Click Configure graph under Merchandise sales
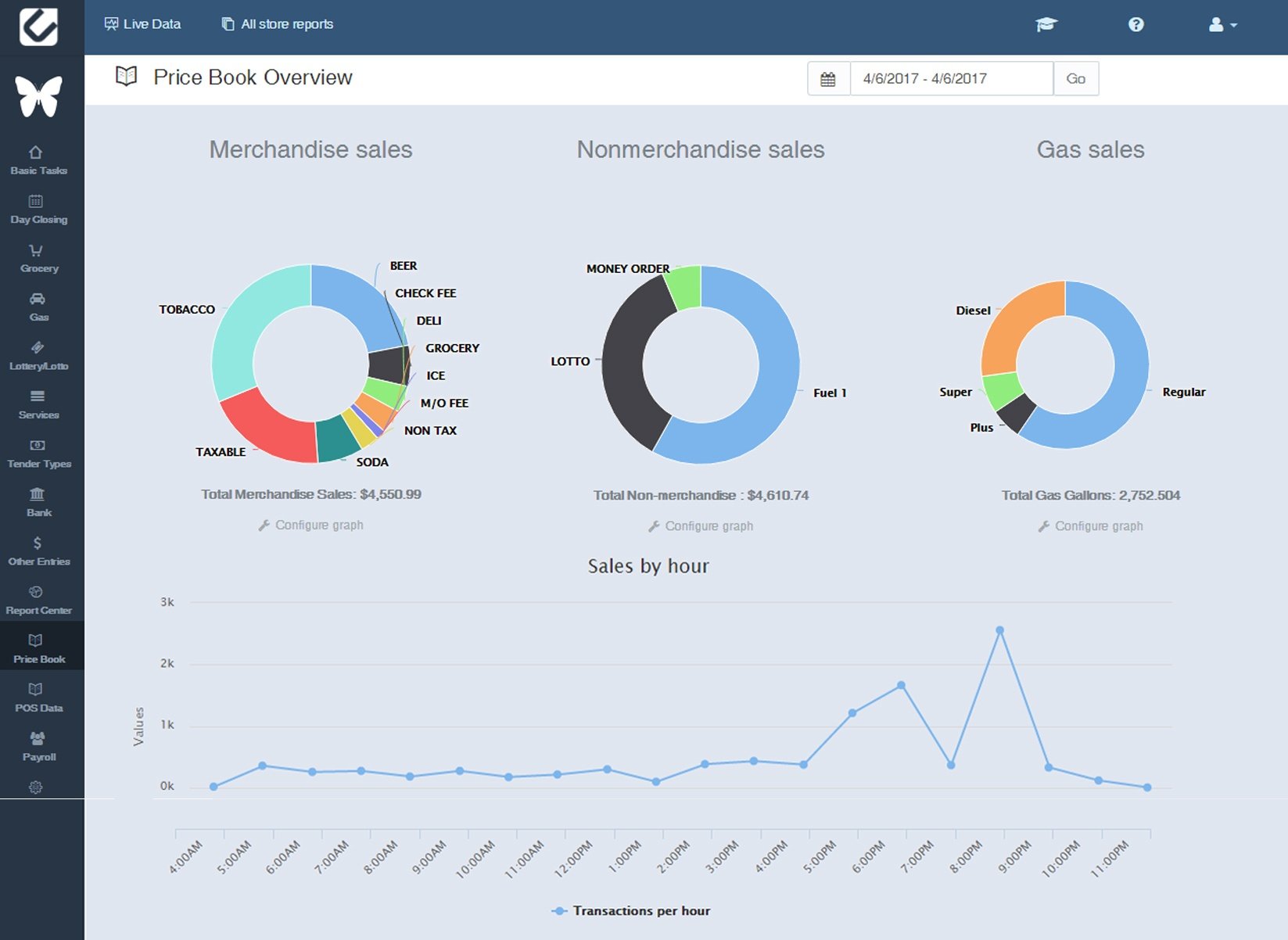Image resolution: width=1288 pixels, height=940 pixels. tap(311, 526)
